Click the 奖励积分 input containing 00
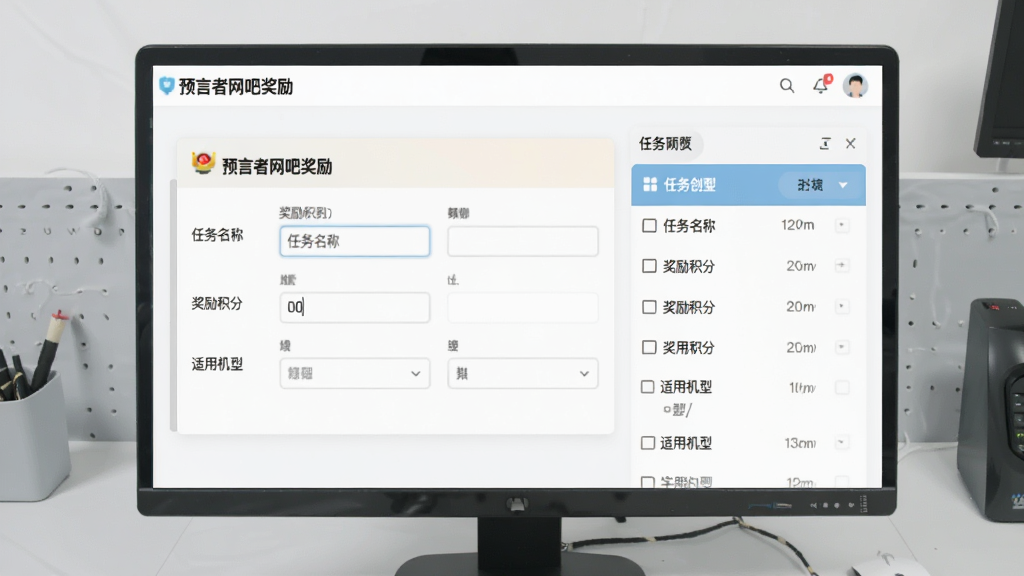This screenshot has width=1024, height=576. point(355,308)
